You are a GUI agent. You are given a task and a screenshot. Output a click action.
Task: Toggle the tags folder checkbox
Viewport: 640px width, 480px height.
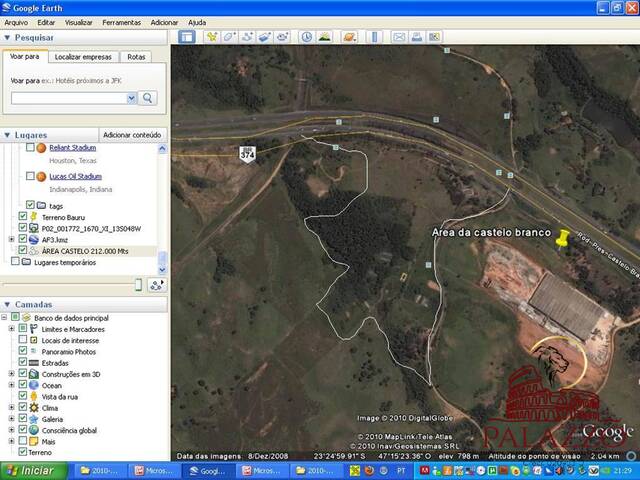coord(30,204)
